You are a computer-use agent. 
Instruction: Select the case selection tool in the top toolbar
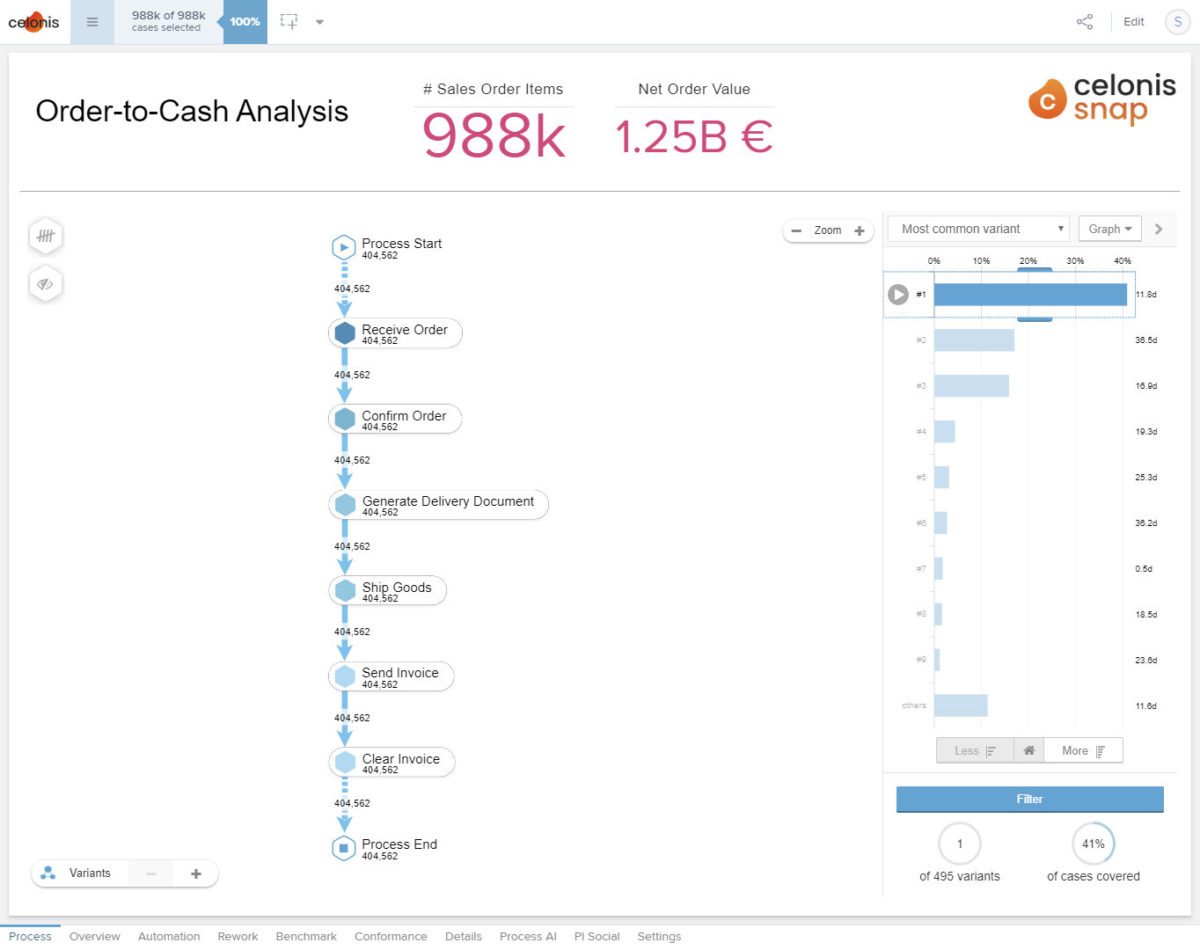tap(288, 21)
